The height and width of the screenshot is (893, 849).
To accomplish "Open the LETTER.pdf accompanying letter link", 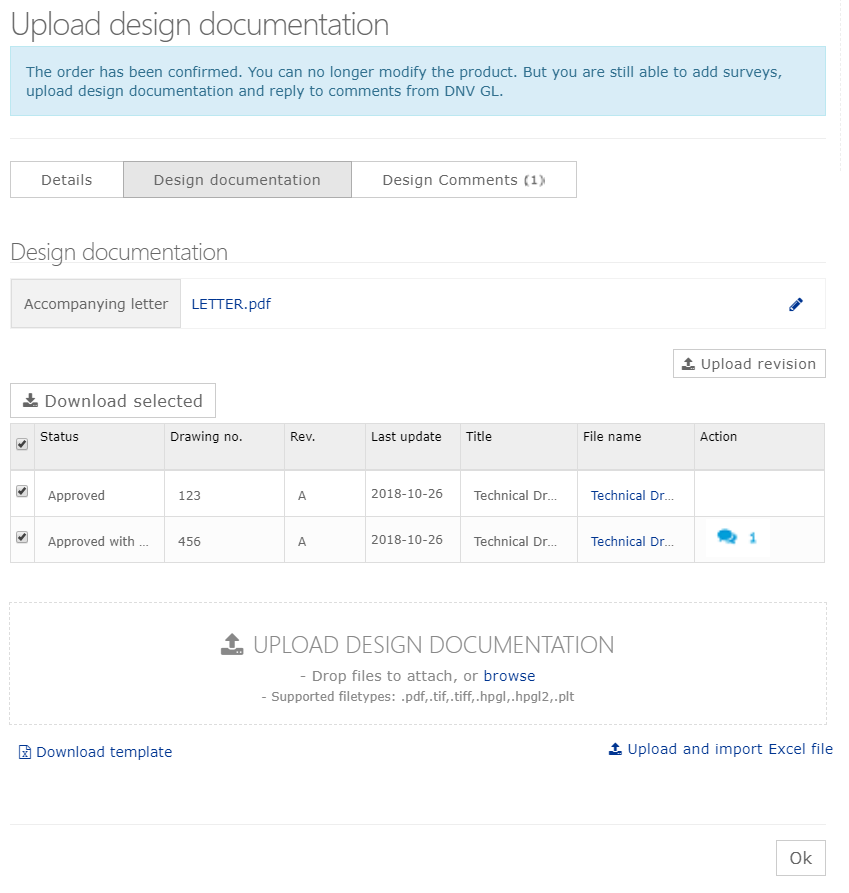I will (x=231, y=304).
